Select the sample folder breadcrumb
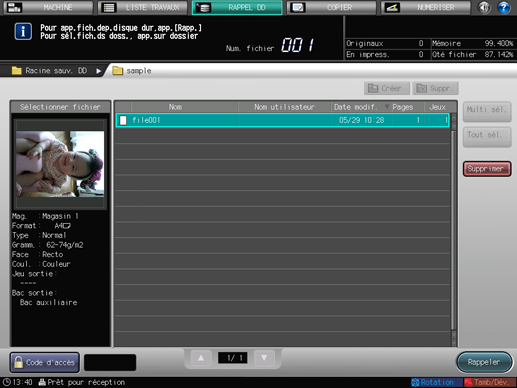 click(132, 71)
